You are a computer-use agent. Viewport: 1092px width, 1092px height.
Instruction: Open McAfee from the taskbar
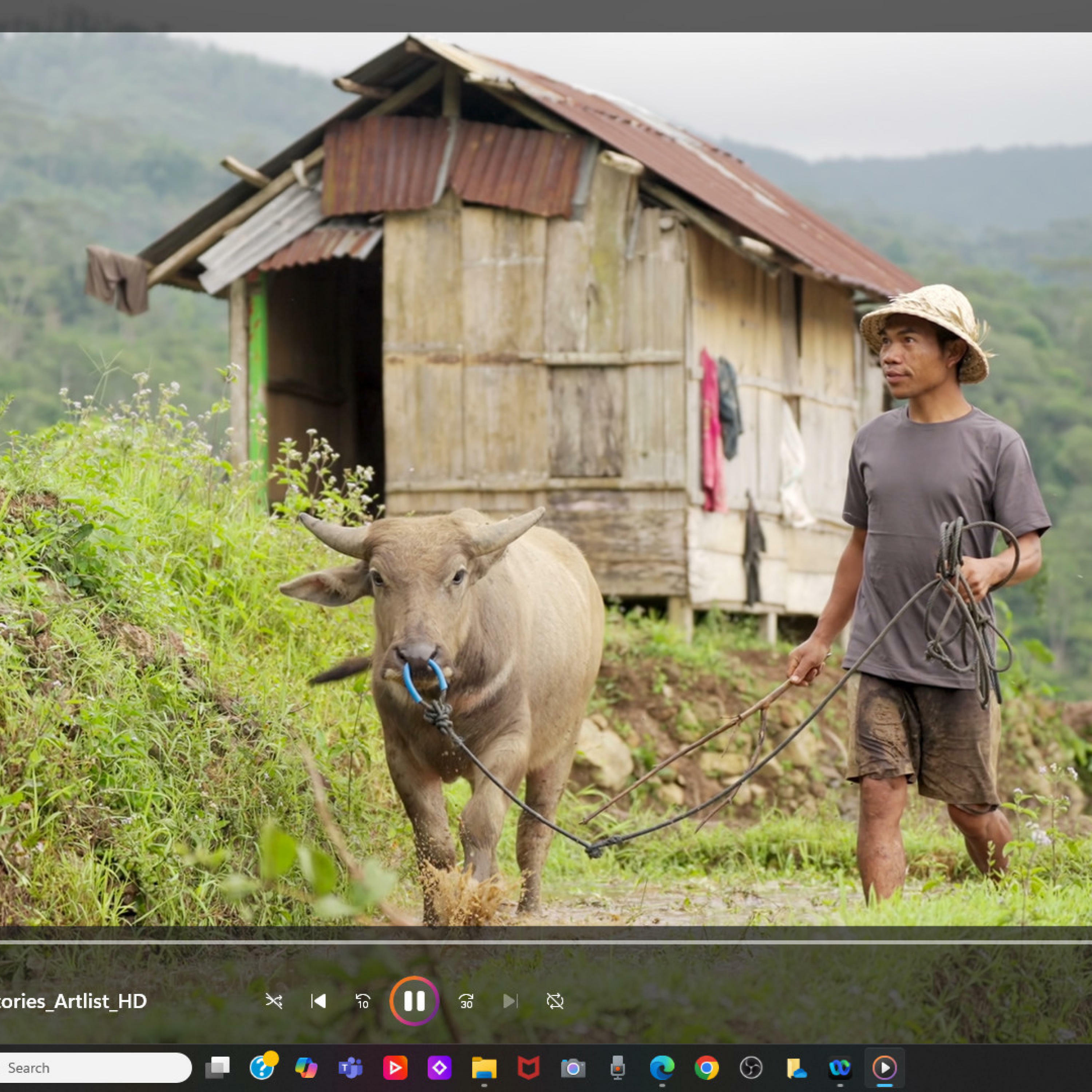click(x=529, y=1068)
